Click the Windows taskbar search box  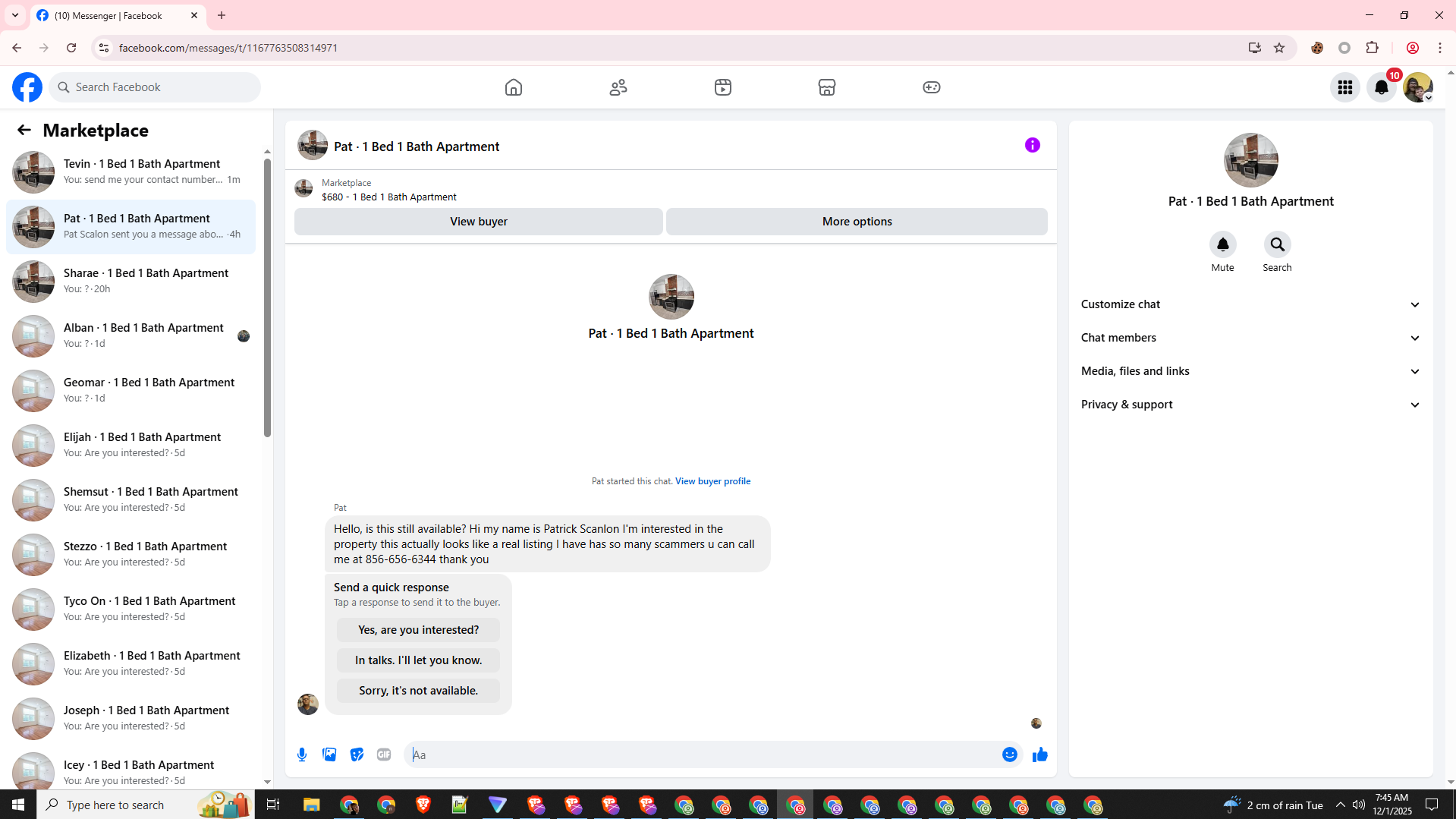pyautogui.click(x=146, y=805)
